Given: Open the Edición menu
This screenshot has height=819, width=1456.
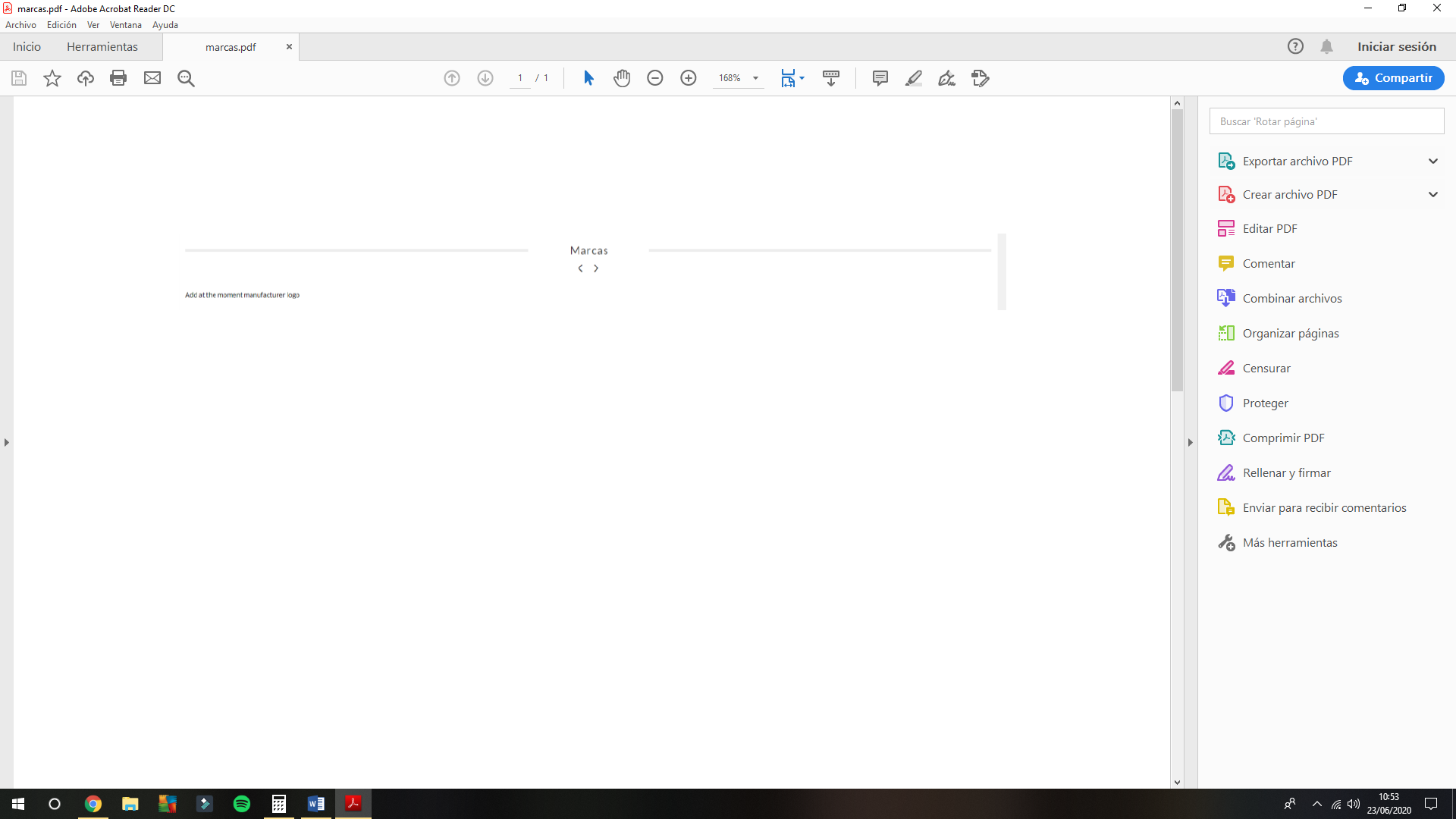Looking at the screenshot, I should 61,25.
